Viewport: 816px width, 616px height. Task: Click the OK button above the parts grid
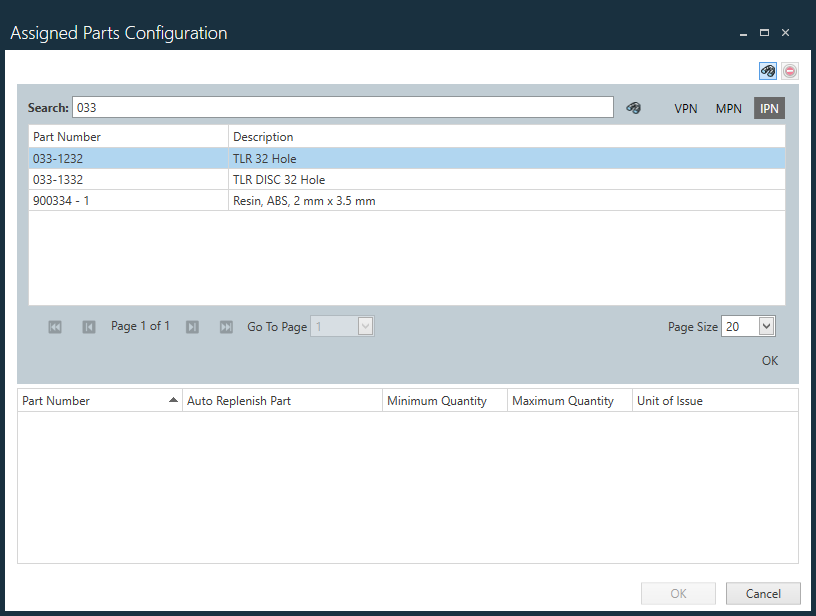[769, 360]
